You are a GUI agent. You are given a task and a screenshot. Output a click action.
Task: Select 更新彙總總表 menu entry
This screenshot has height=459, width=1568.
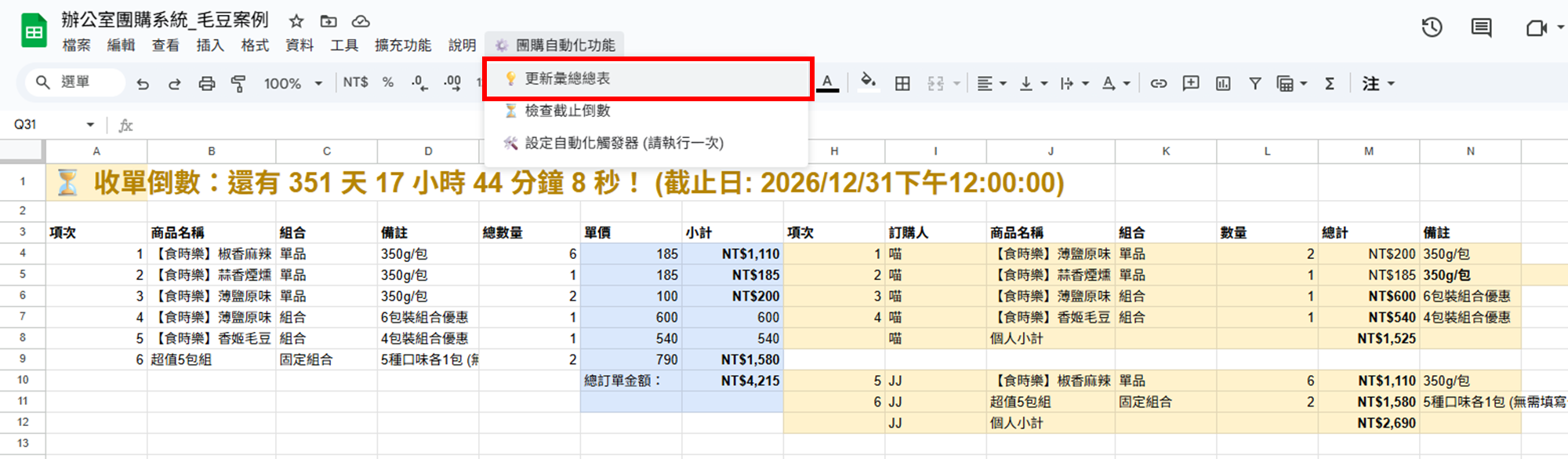pos(568,78)
